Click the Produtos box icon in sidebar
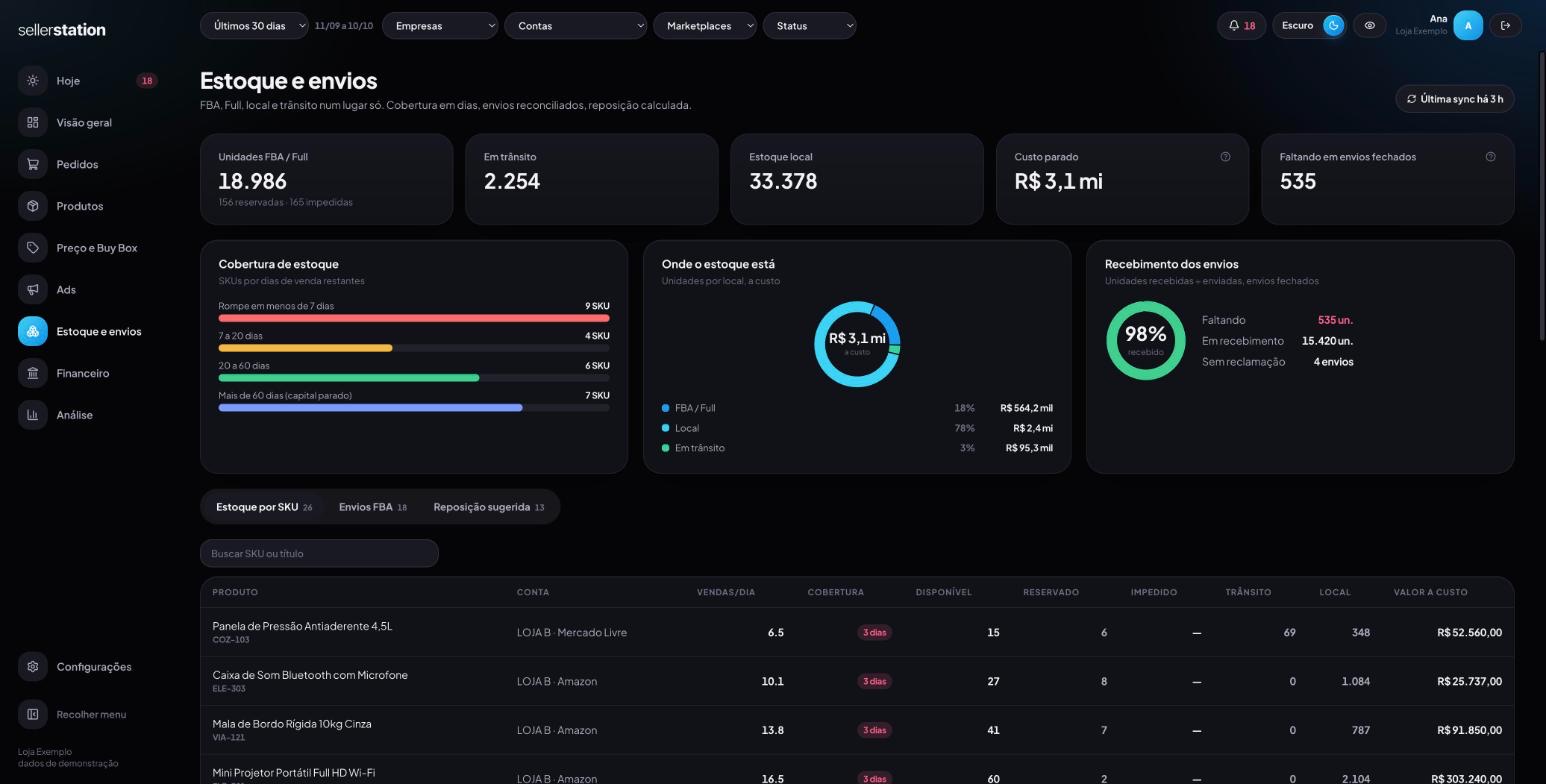The height and width of the screenshot is (784, 1546). (x=33, y=206)
